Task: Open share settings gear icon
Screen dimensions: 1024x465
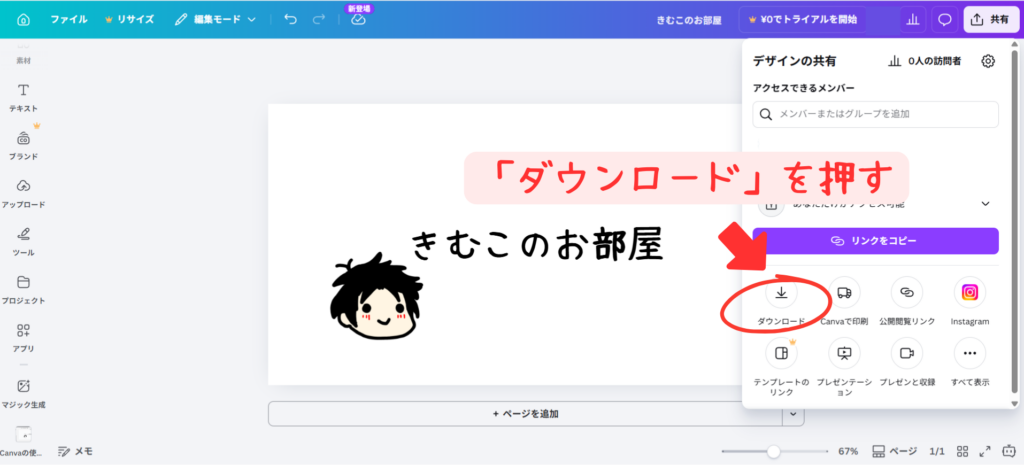Action: pyautogui.click(x=988, y=61)
